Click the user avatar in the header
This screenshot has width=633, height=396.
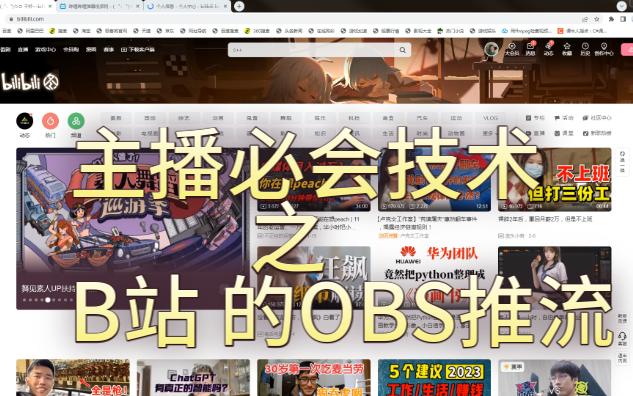(491, 49)
